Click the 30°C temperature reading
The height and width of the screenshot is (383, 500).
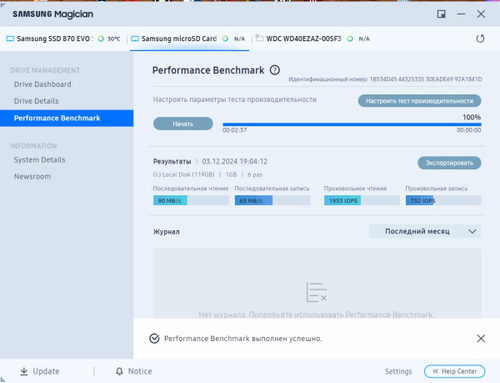coord(114,39)
